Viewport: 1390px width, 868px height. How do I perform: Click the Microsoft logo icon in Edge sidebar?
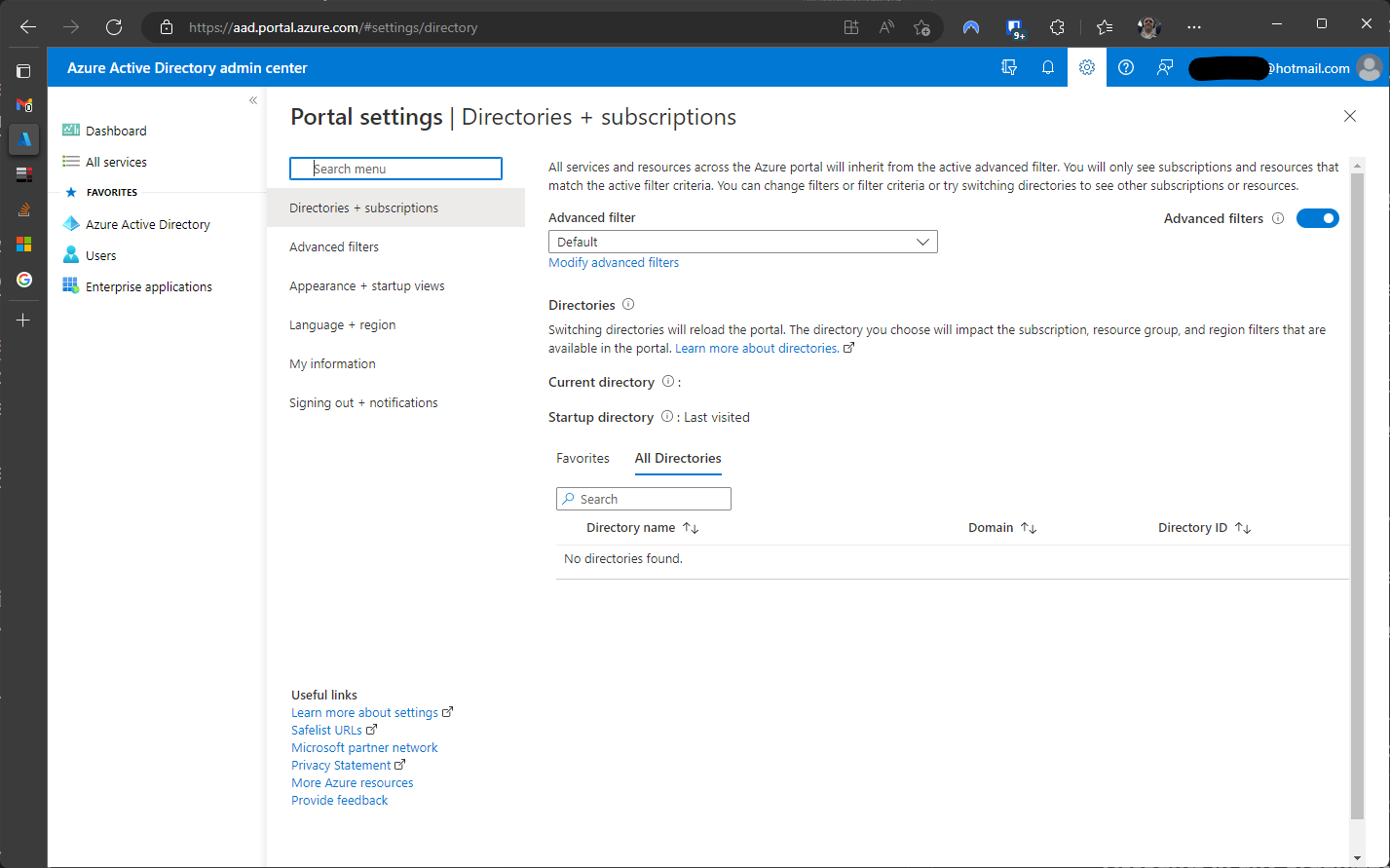(x=24, y=244)
